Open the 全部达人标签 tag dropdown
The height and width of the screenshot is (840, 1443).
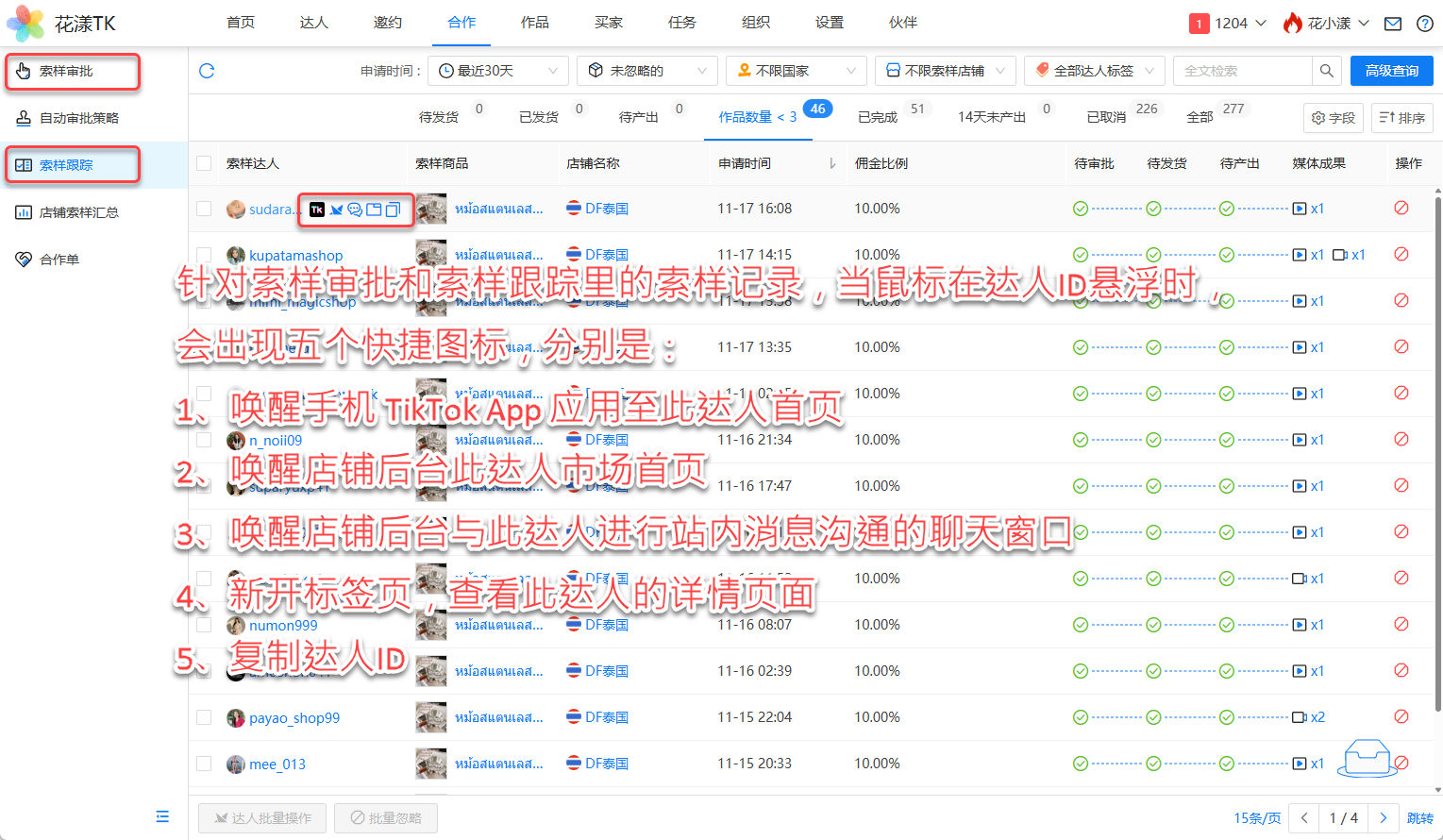pos(1095,71)
